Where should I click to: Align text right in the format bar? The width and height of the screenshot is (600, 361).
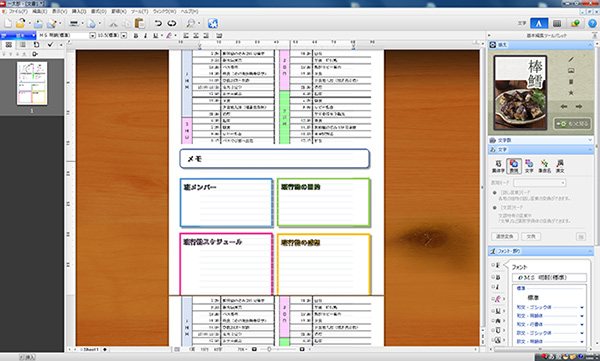pos(206,36)
